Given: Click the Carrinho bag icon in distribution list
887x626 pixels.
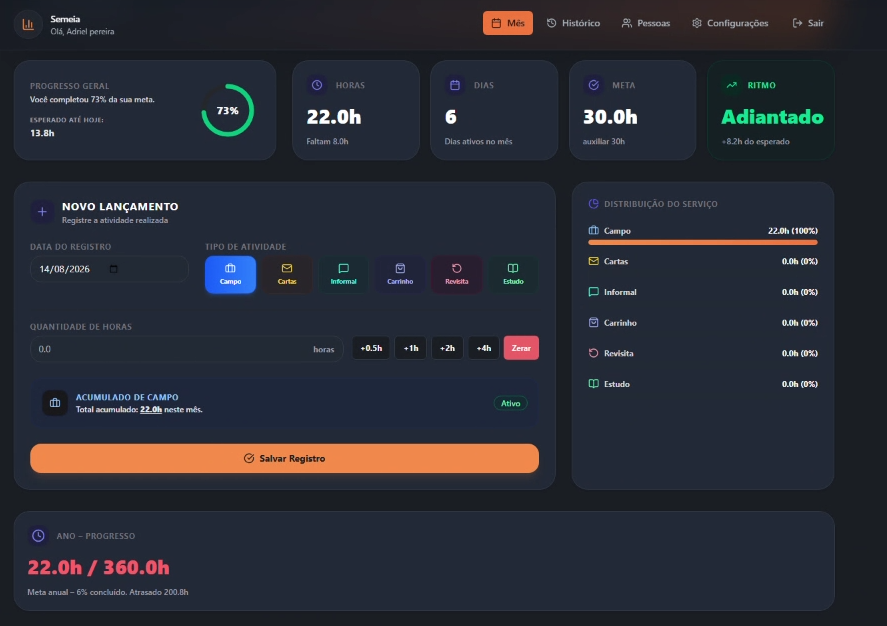Looking at the screenshot, I should click(x=593, y=322).
